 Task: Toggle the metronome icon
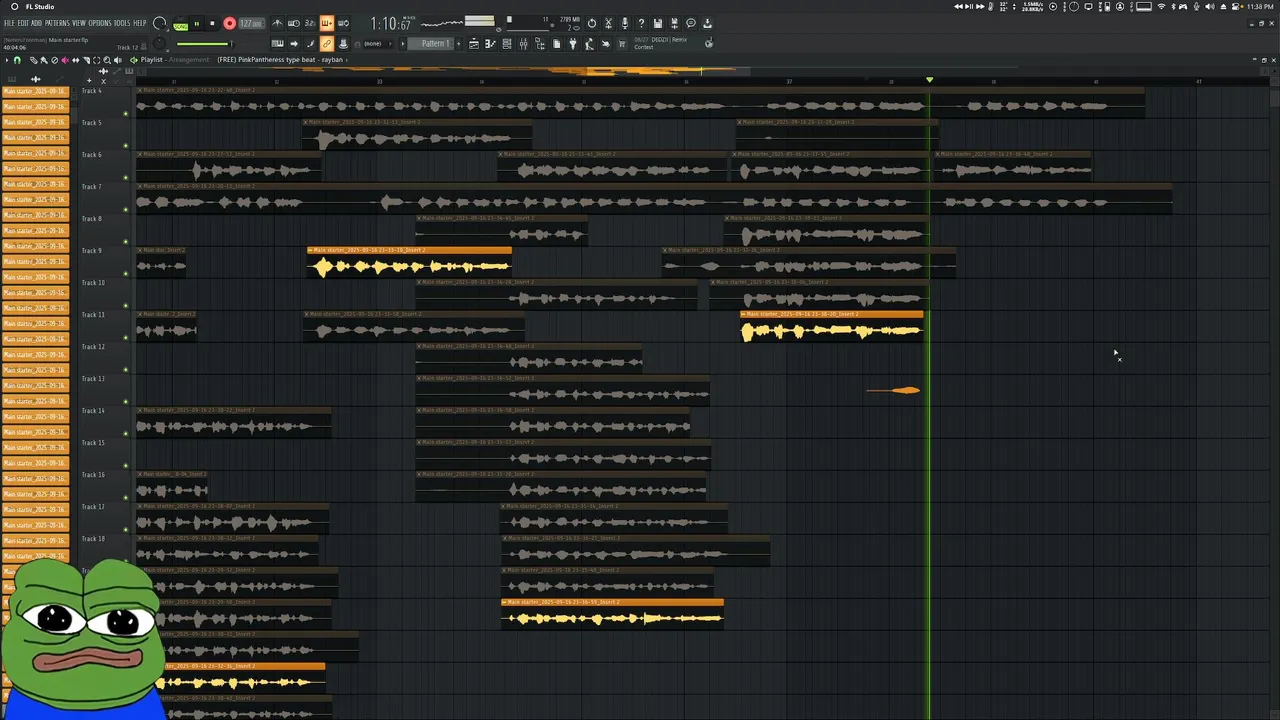pos(276,23)
